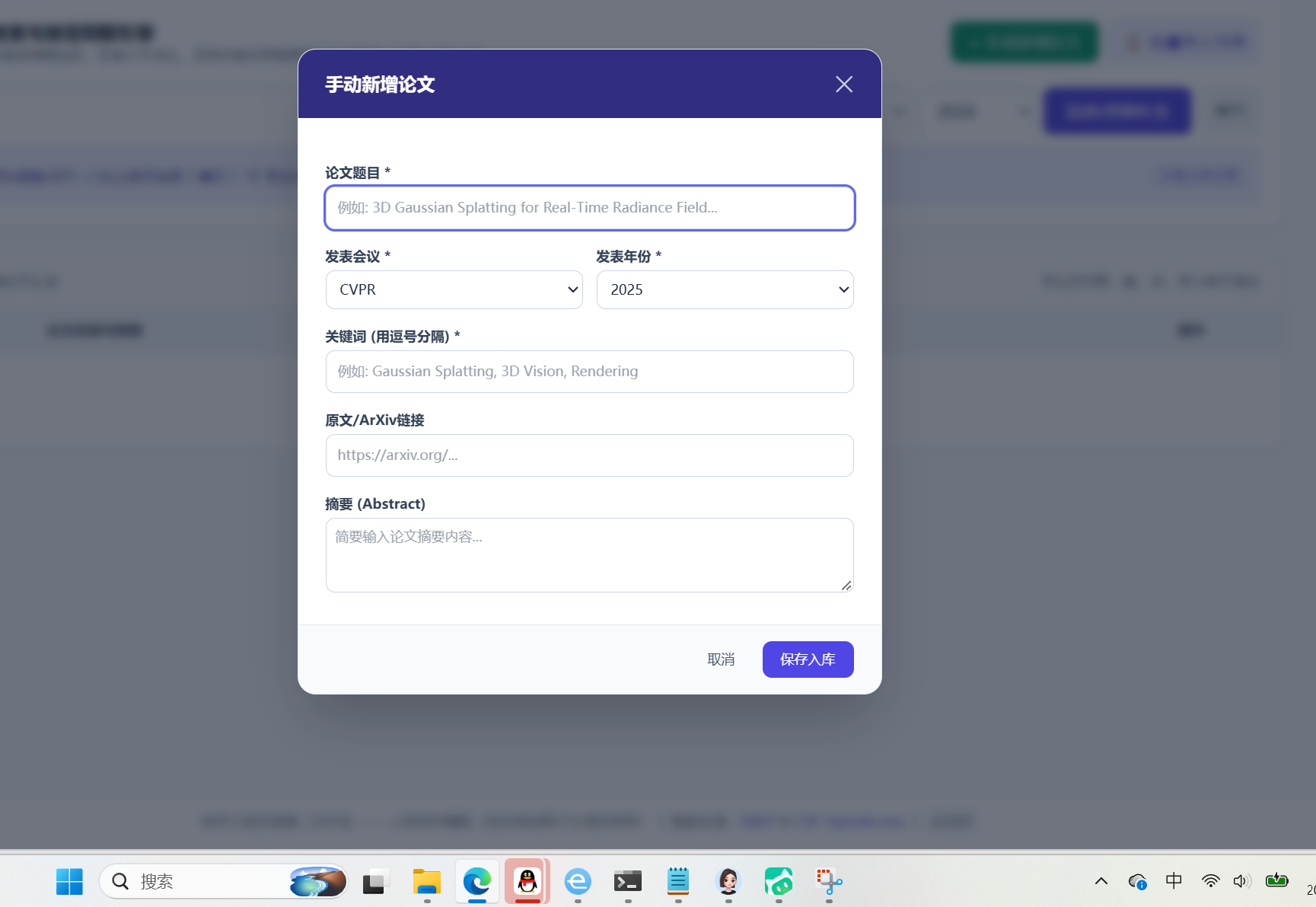Open the green bird app on the taskbar
1316x907 pixels.
coord(779,882)
